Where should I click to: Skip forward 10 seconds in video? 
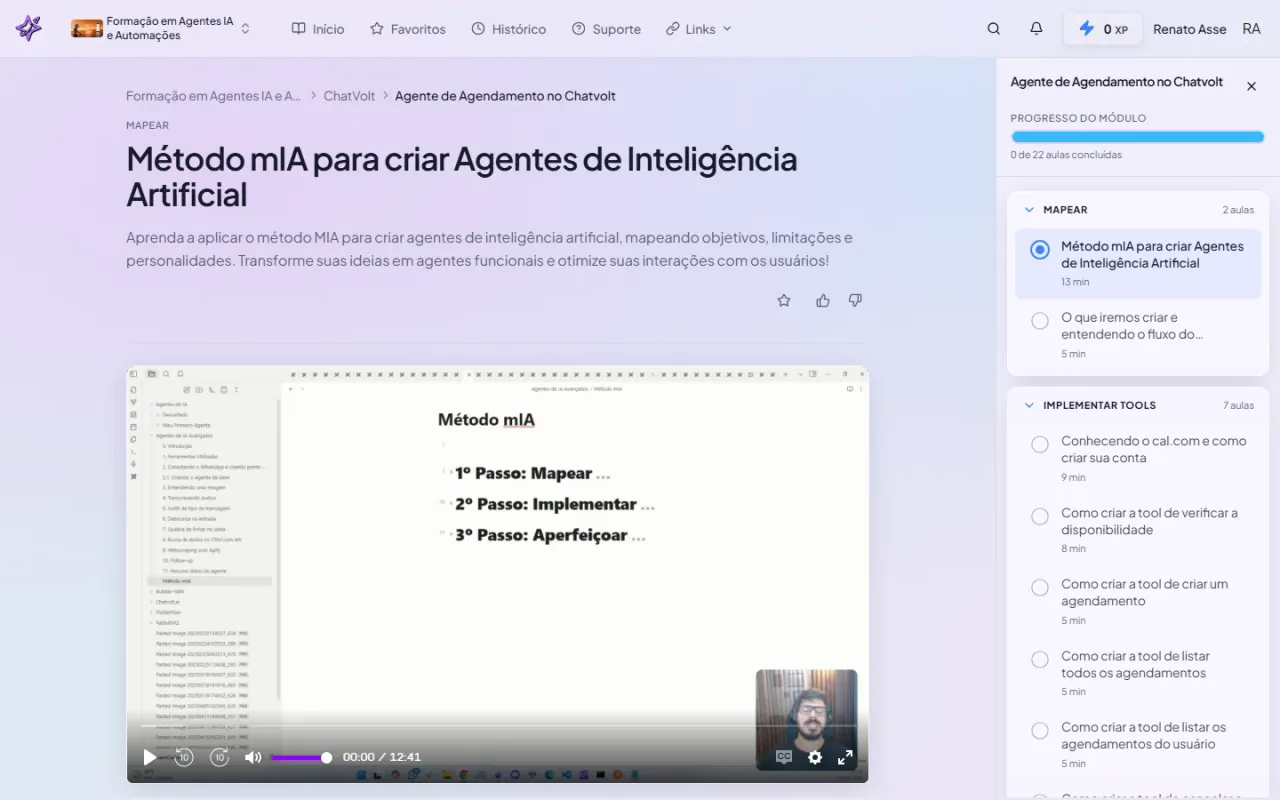click(x=220, y=757)
